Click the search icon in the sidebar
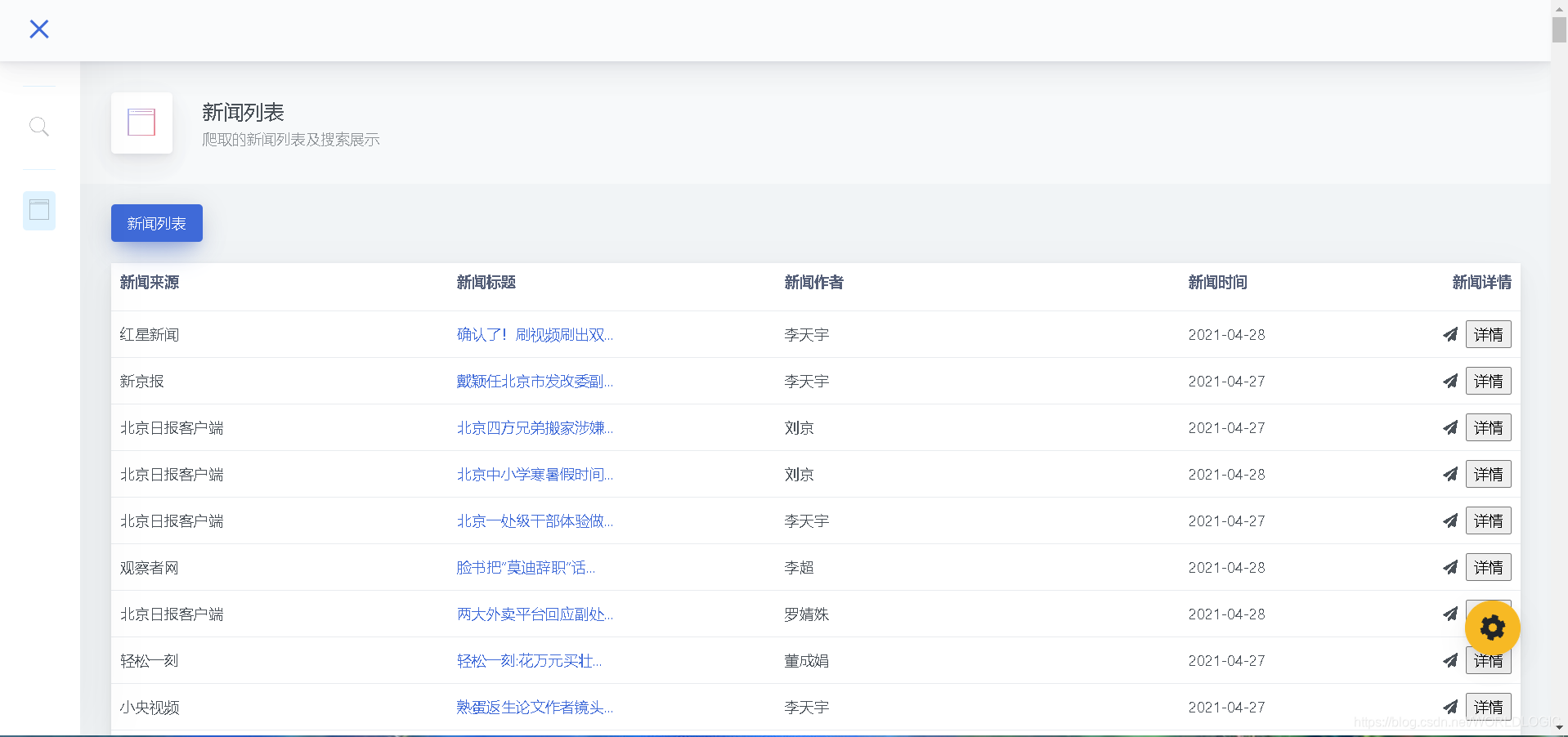 [x=38, y=127]
